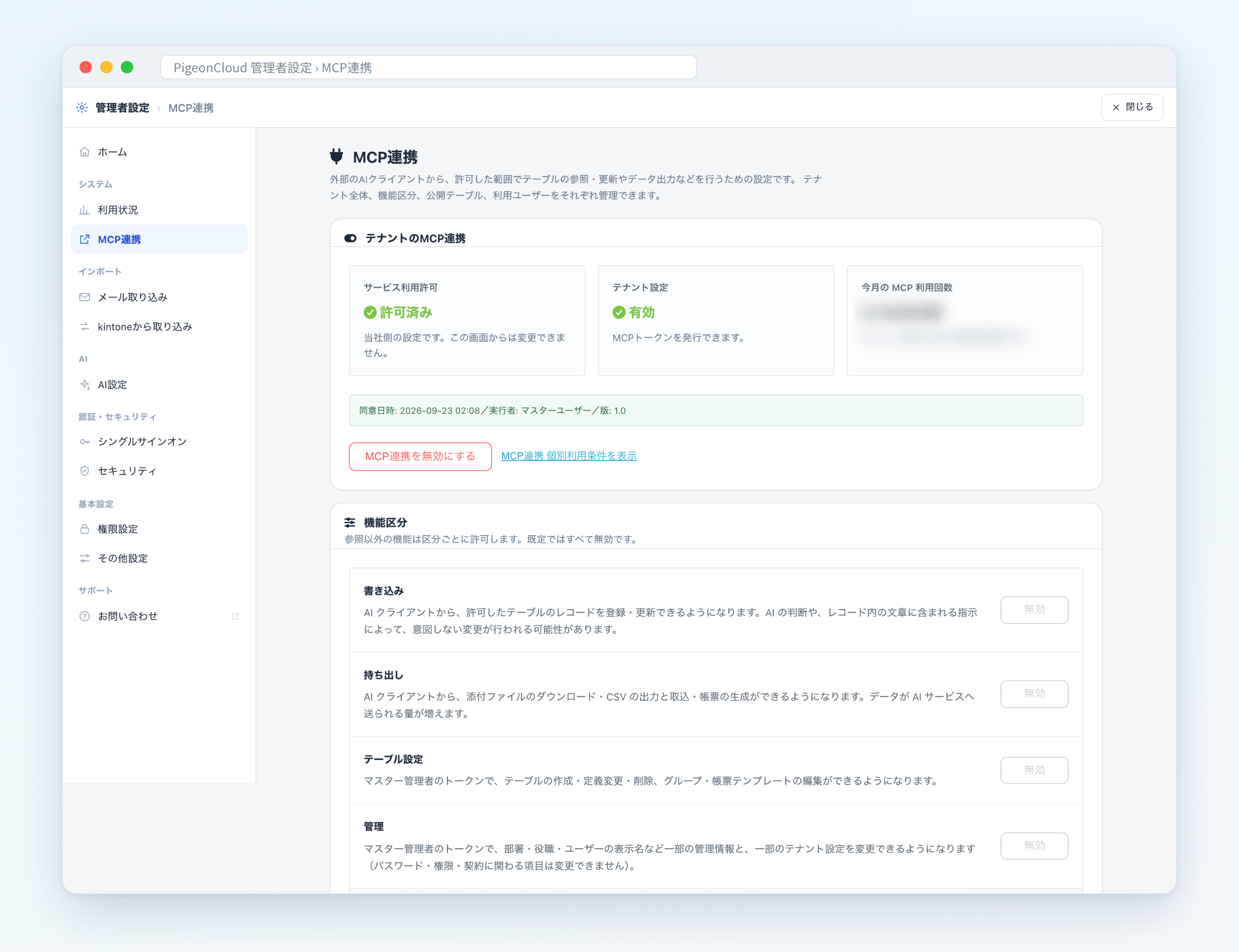Open ホーム in the sidebar
The height and width of the screenshot is (952, 1239).
coord(159,152)
